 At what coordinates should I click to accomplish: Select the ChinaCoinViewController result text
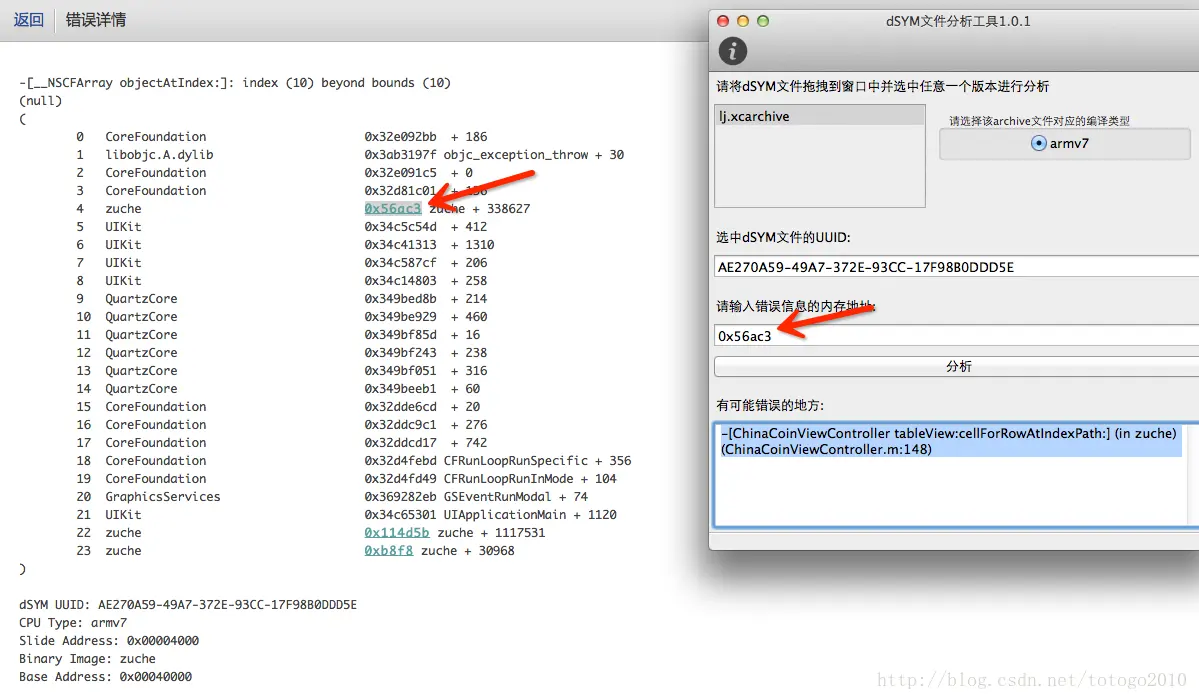point(947,441)
